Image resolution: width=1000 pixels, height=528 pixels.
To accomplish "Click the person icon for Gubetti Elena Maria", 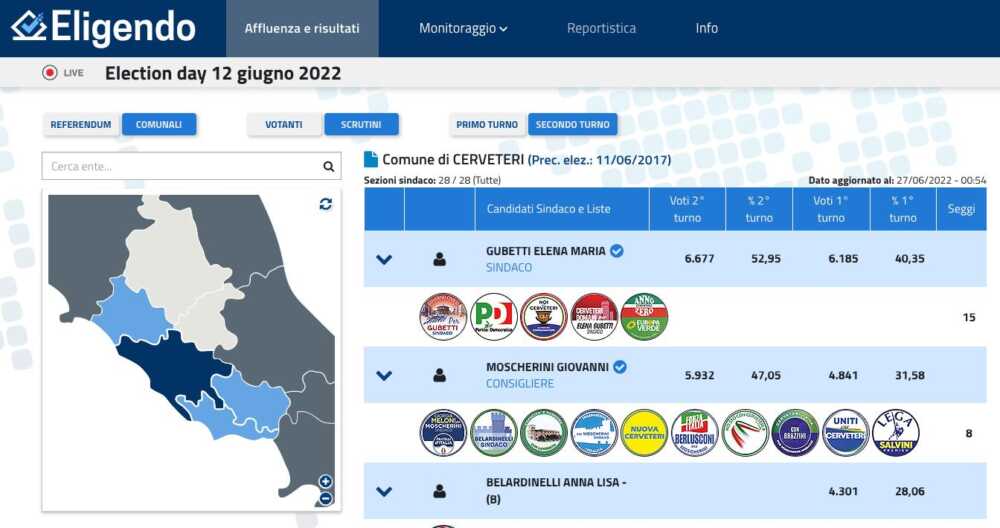I will 439,259.
